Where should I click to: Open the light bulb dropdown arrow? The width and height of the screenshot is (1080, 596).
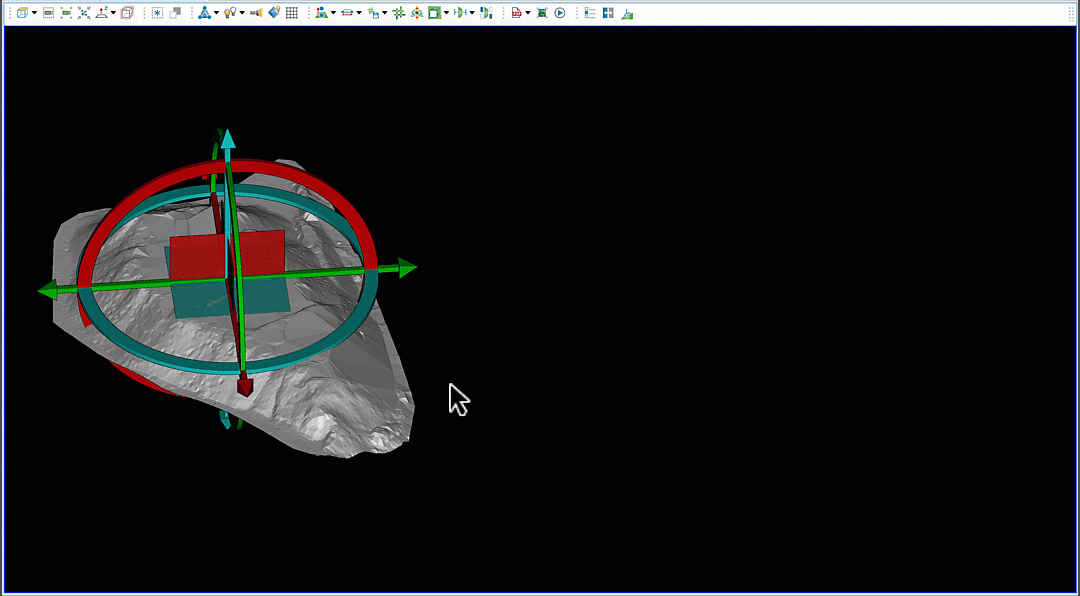coord(241,13)
